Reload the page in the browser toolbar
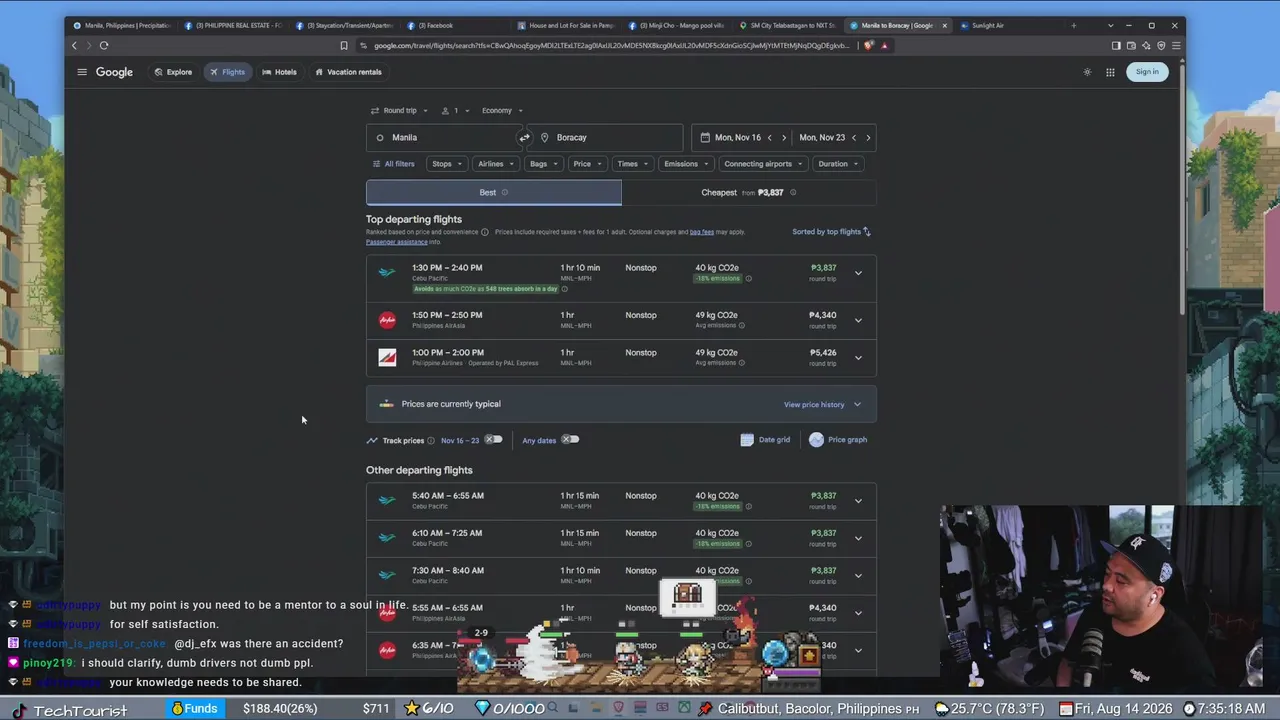Image resolution: width=1280 pixels, height=720 pixels. pos(104,45)
